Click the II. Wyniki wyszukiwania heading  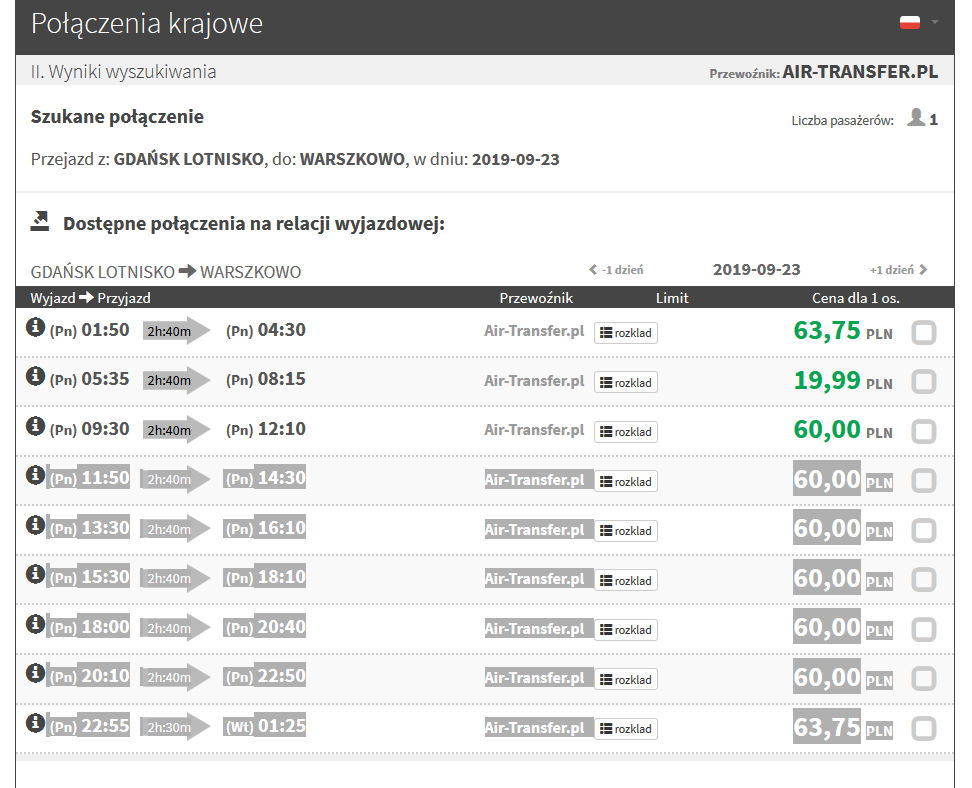tap(123, 72)
